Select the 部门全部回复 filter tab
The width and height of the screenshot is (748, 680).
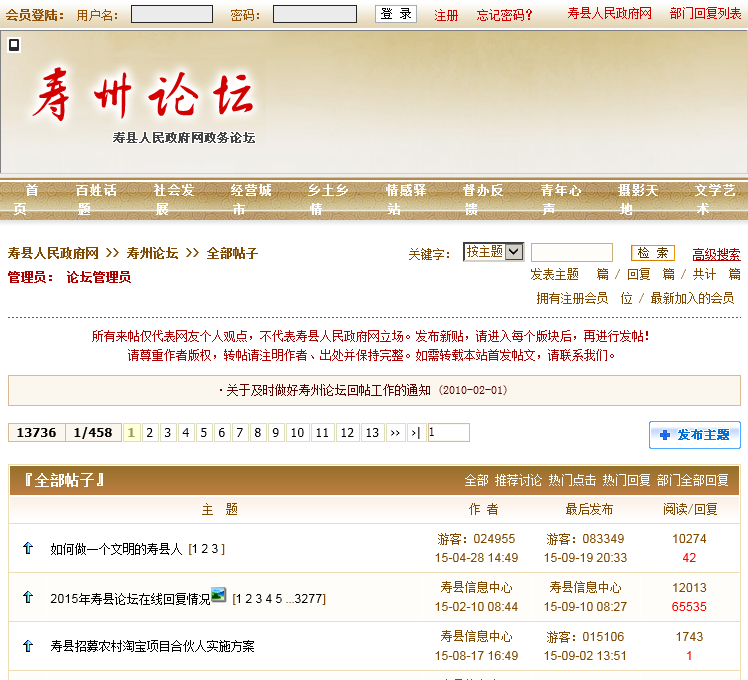click(x=693, y=480)
